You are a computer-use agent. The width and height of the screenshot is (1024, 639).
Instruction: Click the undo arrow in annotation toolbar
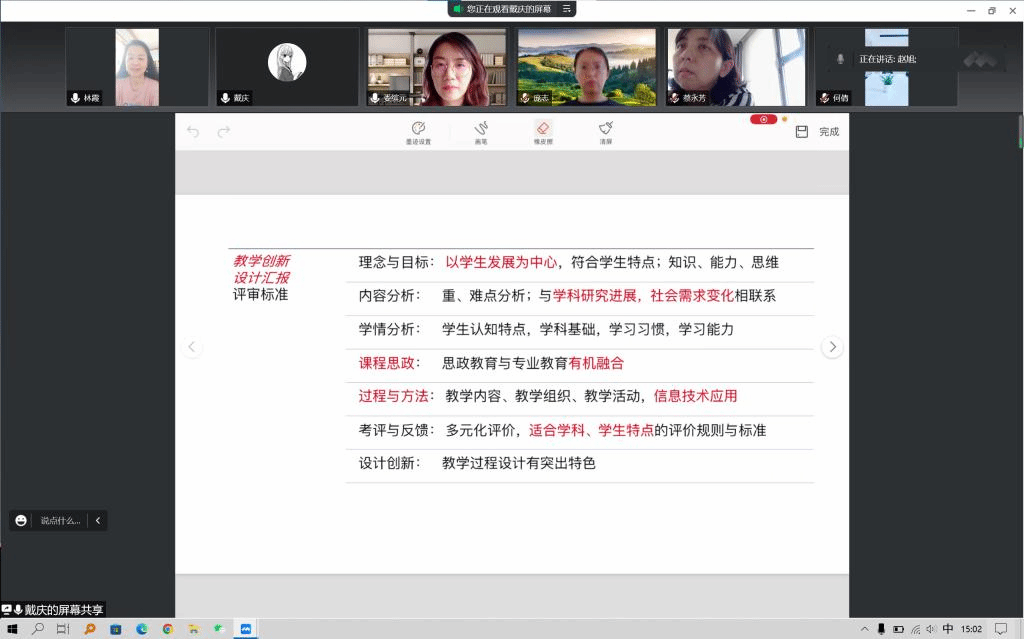193,132
